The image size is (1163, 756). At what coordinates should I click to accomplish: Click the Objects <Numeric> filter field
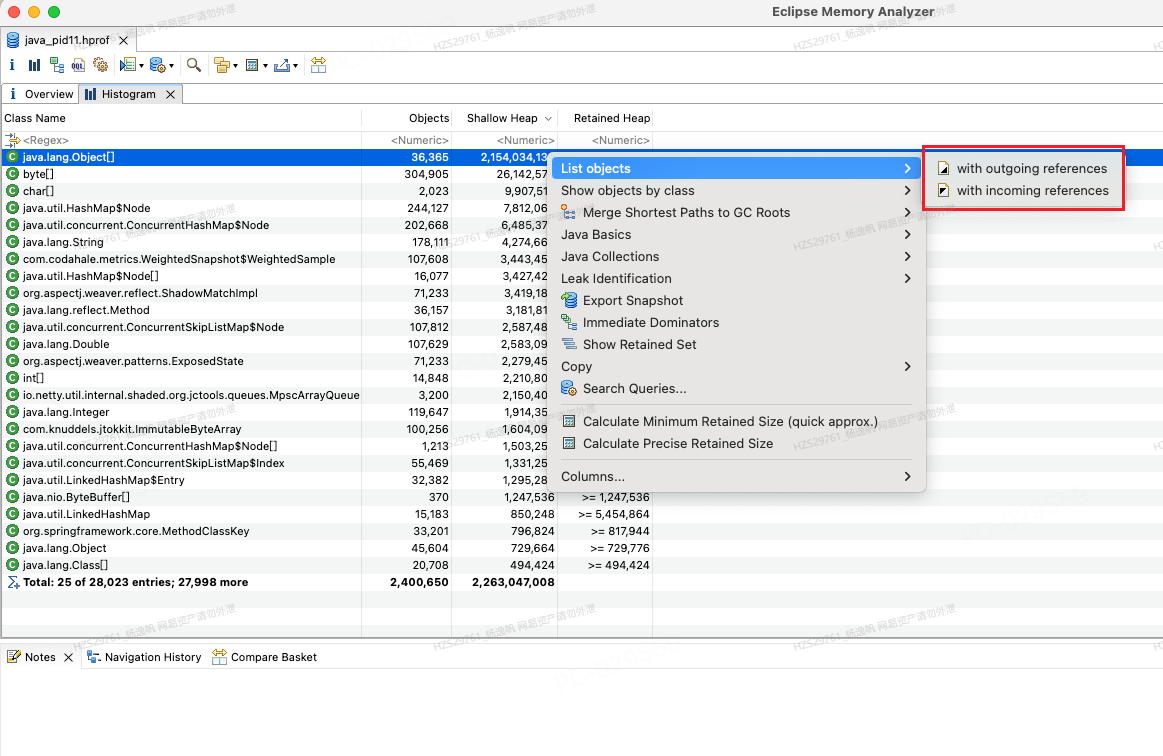tap(406, 140)
